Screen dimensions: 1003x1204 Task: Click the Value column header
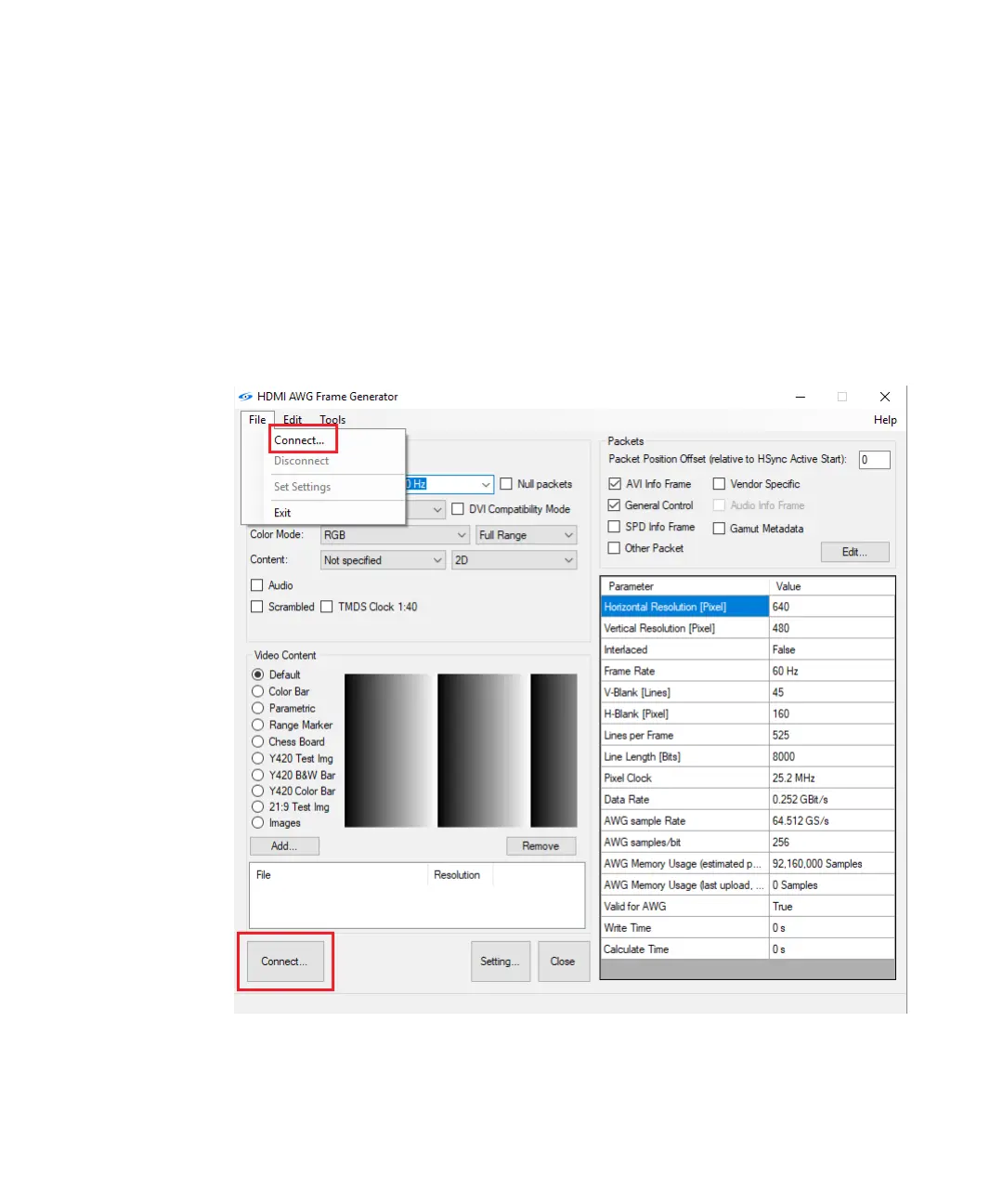tap(832, 586)
